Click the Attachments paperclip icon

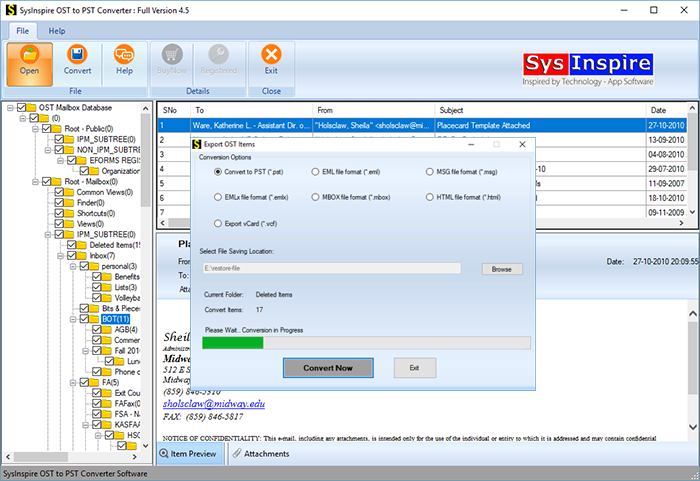[x=237, y=453]
